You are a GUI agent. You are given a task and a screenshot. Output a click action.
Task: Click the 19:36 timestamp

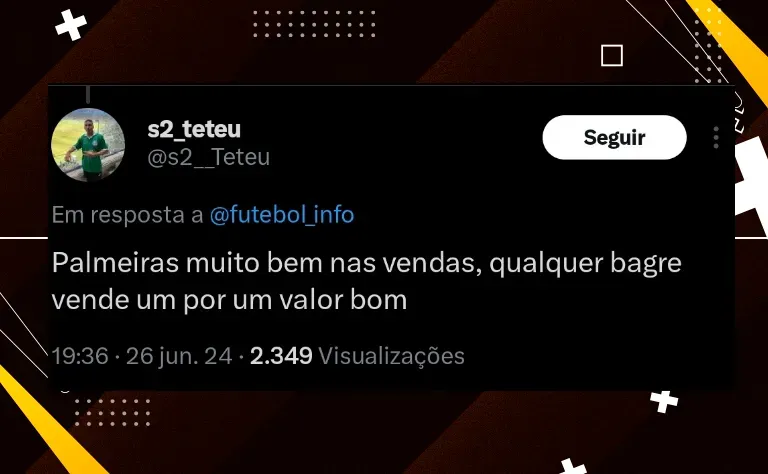click(x=80, y=356)
